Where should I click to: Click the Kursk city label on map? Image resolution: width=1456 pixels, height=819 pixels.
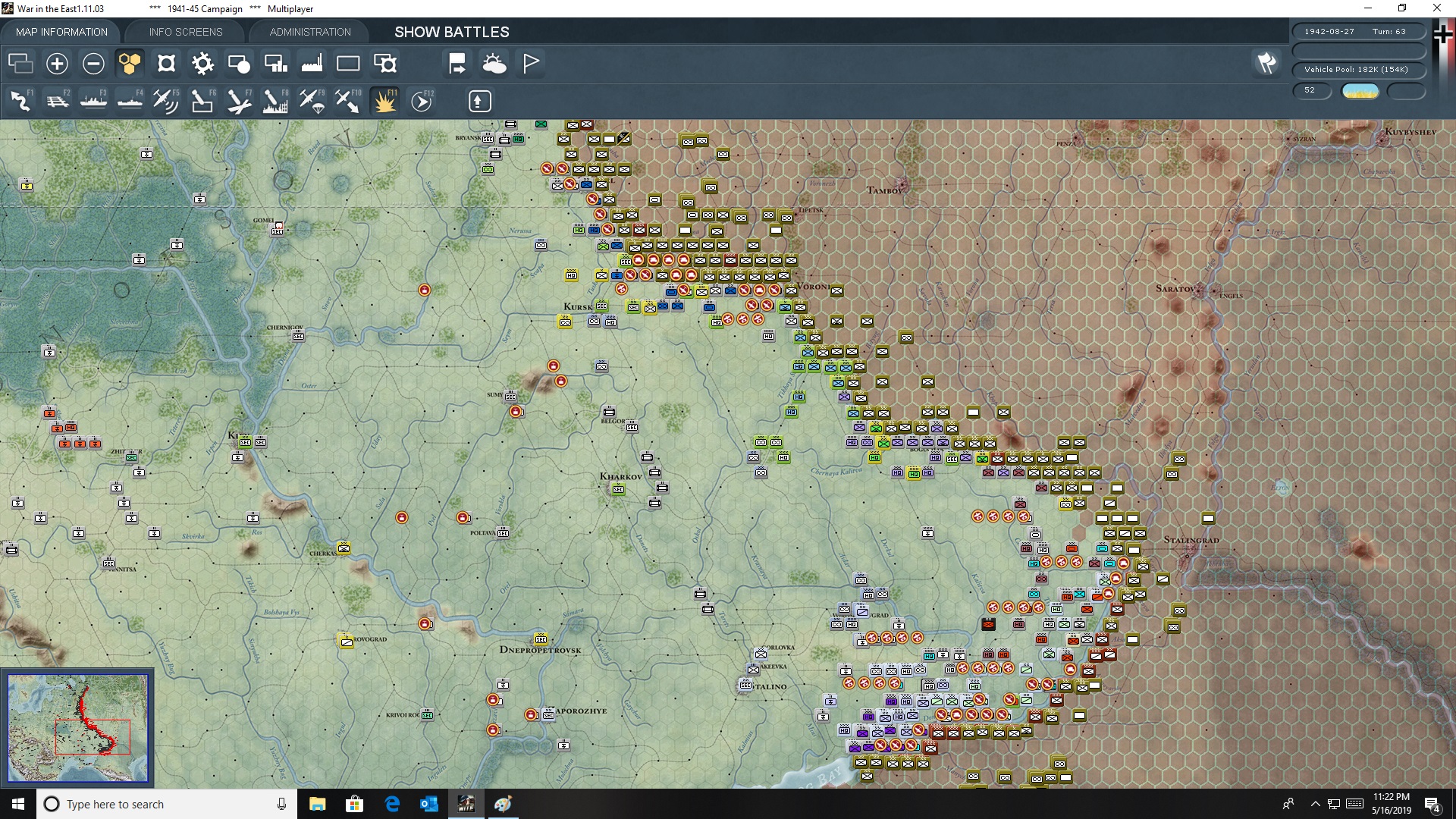click(x=578, y=307)
